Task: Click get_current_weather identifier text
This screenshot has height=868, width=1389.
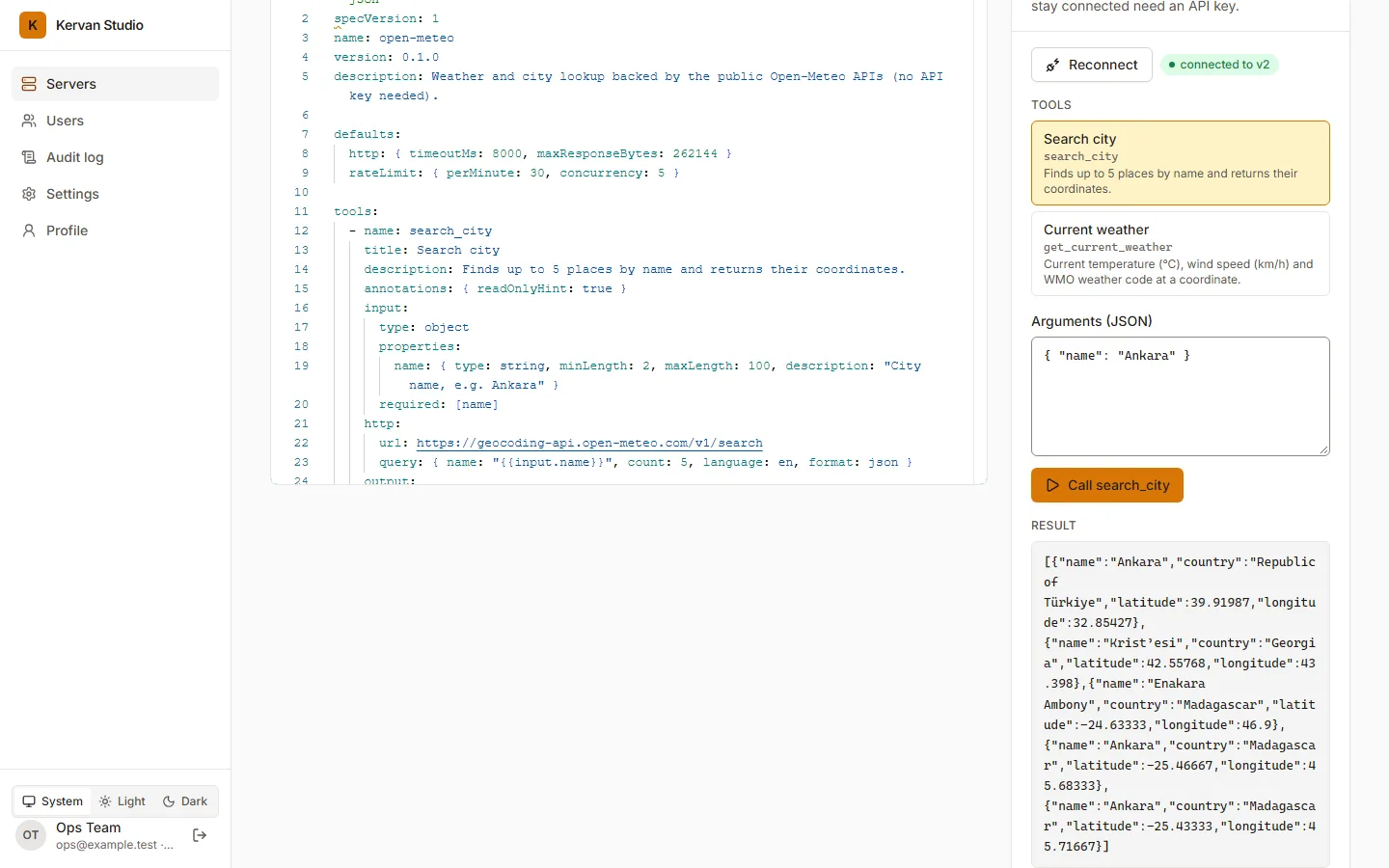Action: click(1108, 247)
